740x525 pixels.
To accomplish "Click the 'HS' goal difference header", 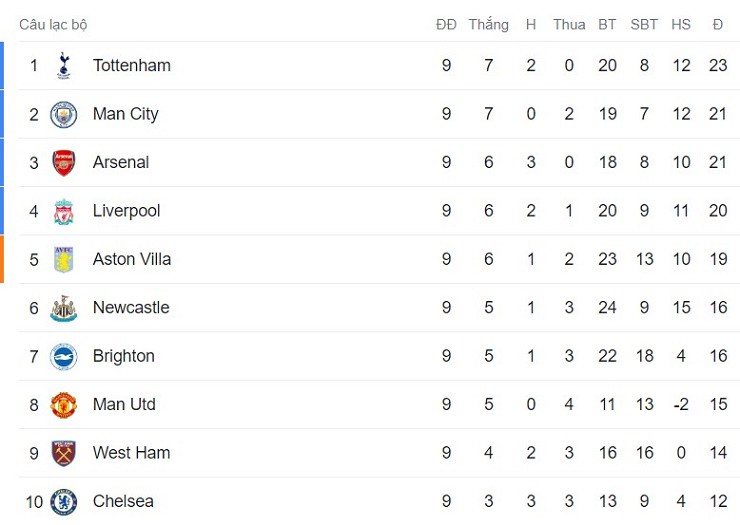I will 681,25.
